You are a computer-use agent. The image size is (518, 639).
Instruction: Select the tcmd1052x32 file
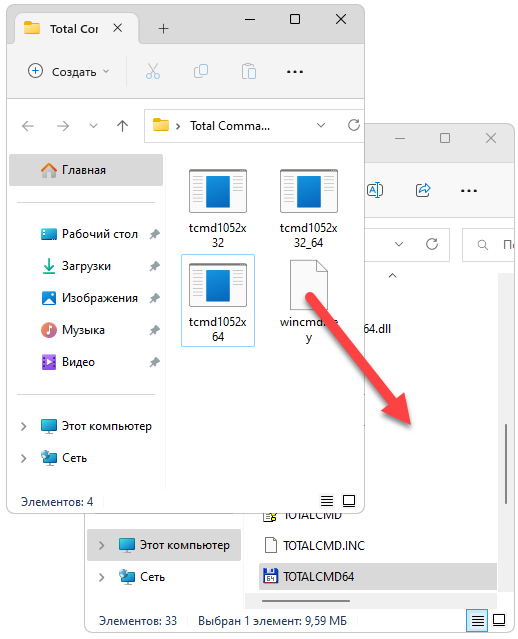[218, 208]
